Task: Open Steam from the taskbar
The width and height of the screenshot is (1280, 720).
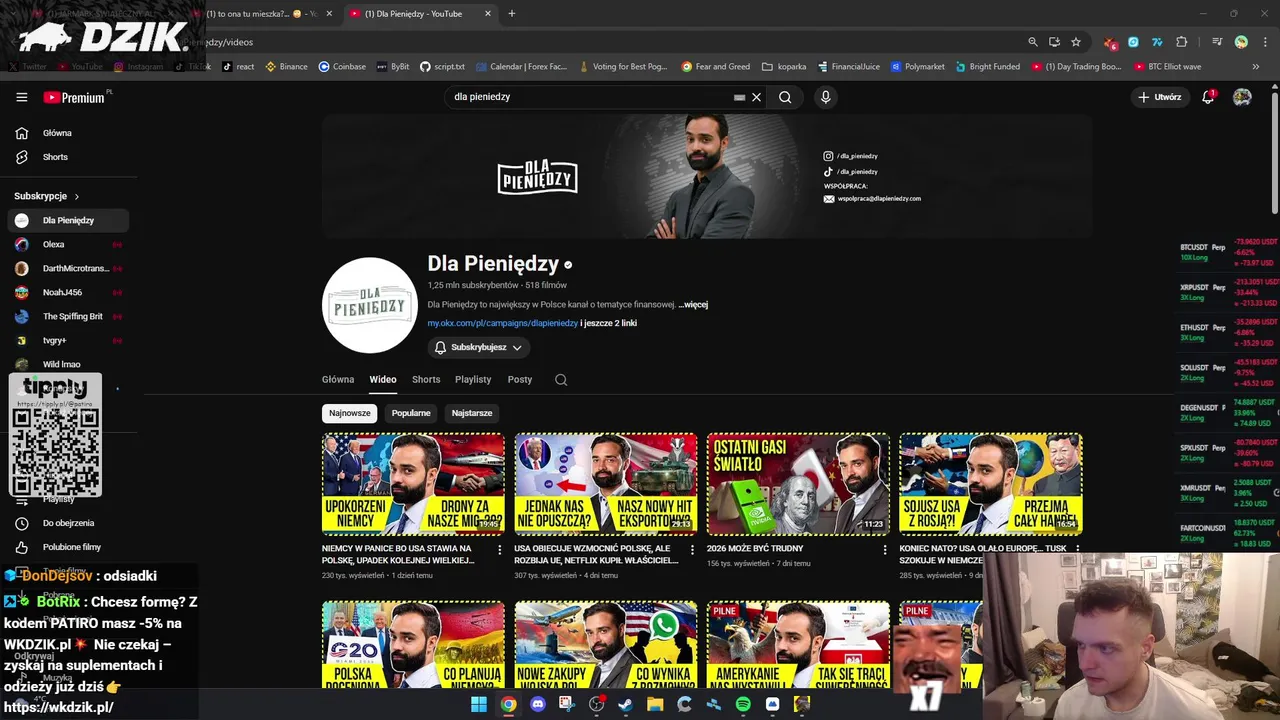Action: (x=626, y=704)
